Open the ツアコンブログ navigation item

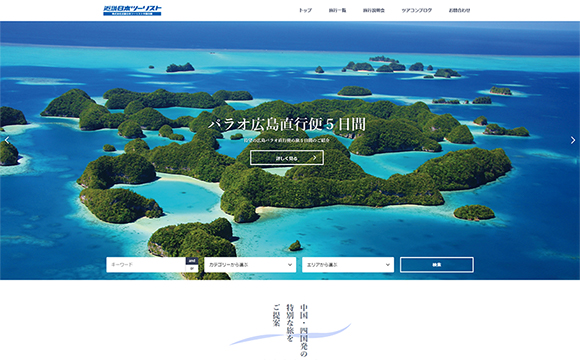point(417,10)
